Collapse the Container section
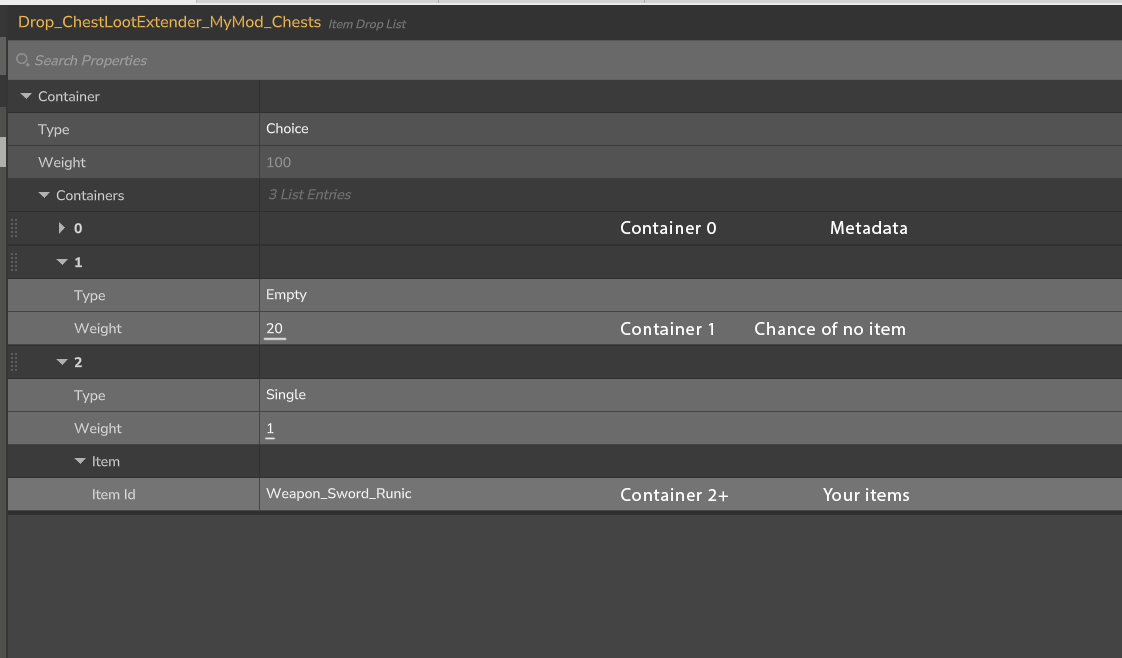The width and height of the screenshot is (1122, 658). point(26,96)
